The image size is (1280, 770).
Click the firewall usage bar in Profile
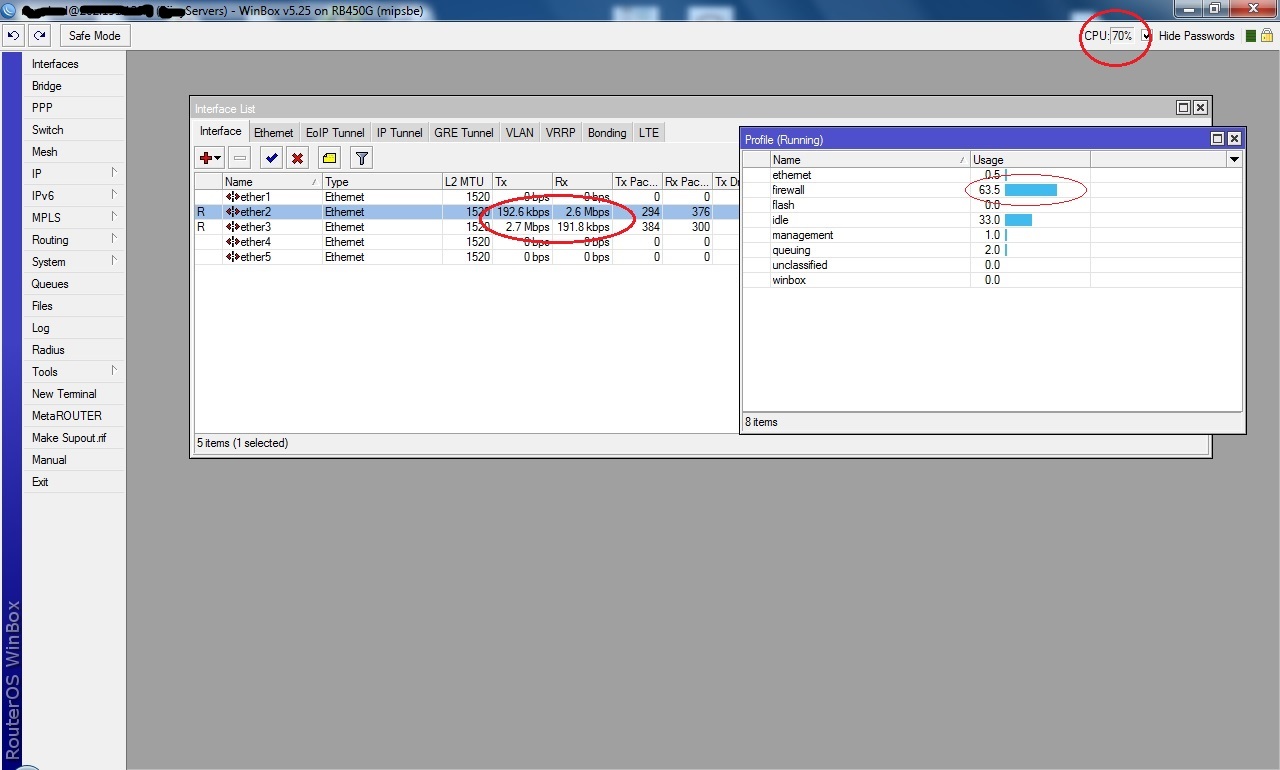tap(1033, 190)
